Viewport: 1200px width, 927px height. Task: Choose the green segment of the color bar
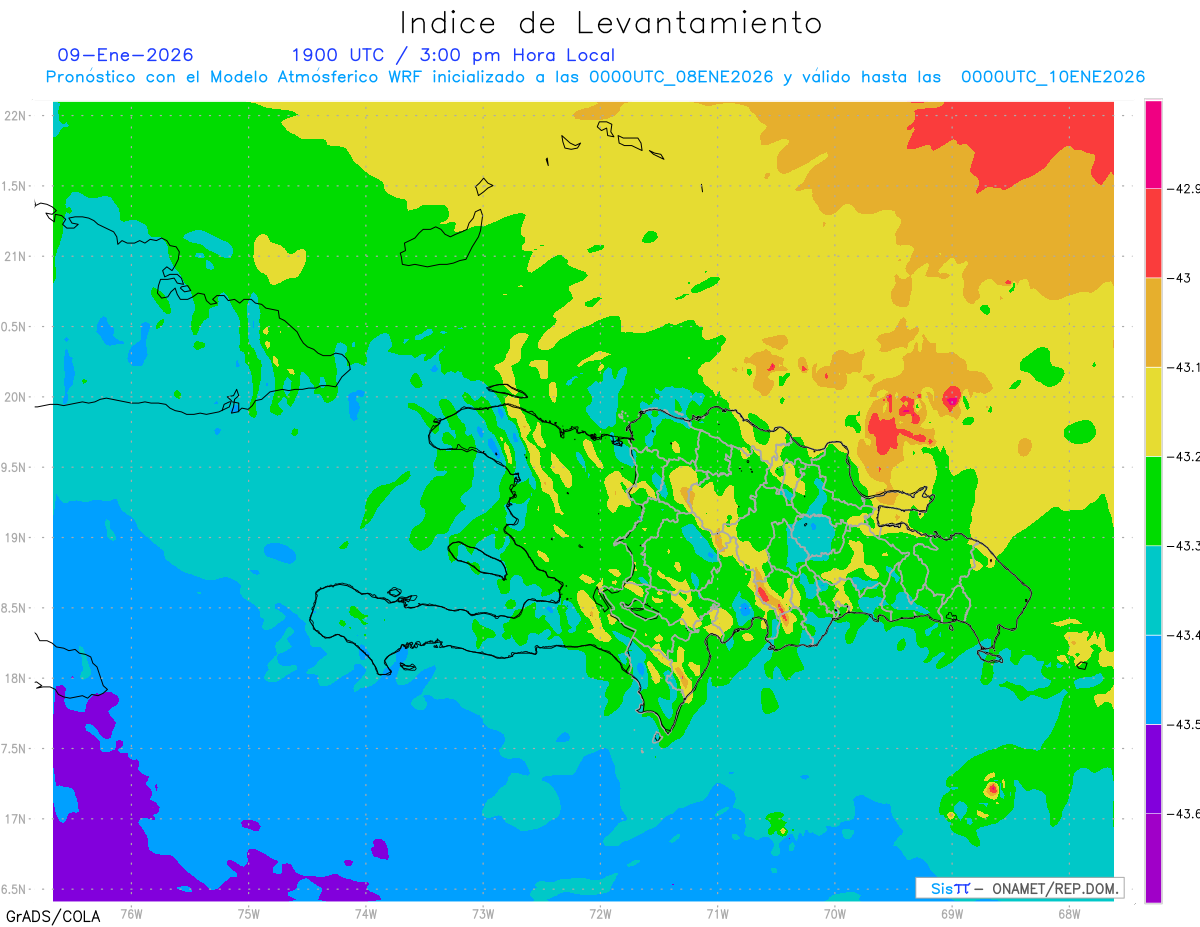pyautogui.click(x=1153, y=500)
